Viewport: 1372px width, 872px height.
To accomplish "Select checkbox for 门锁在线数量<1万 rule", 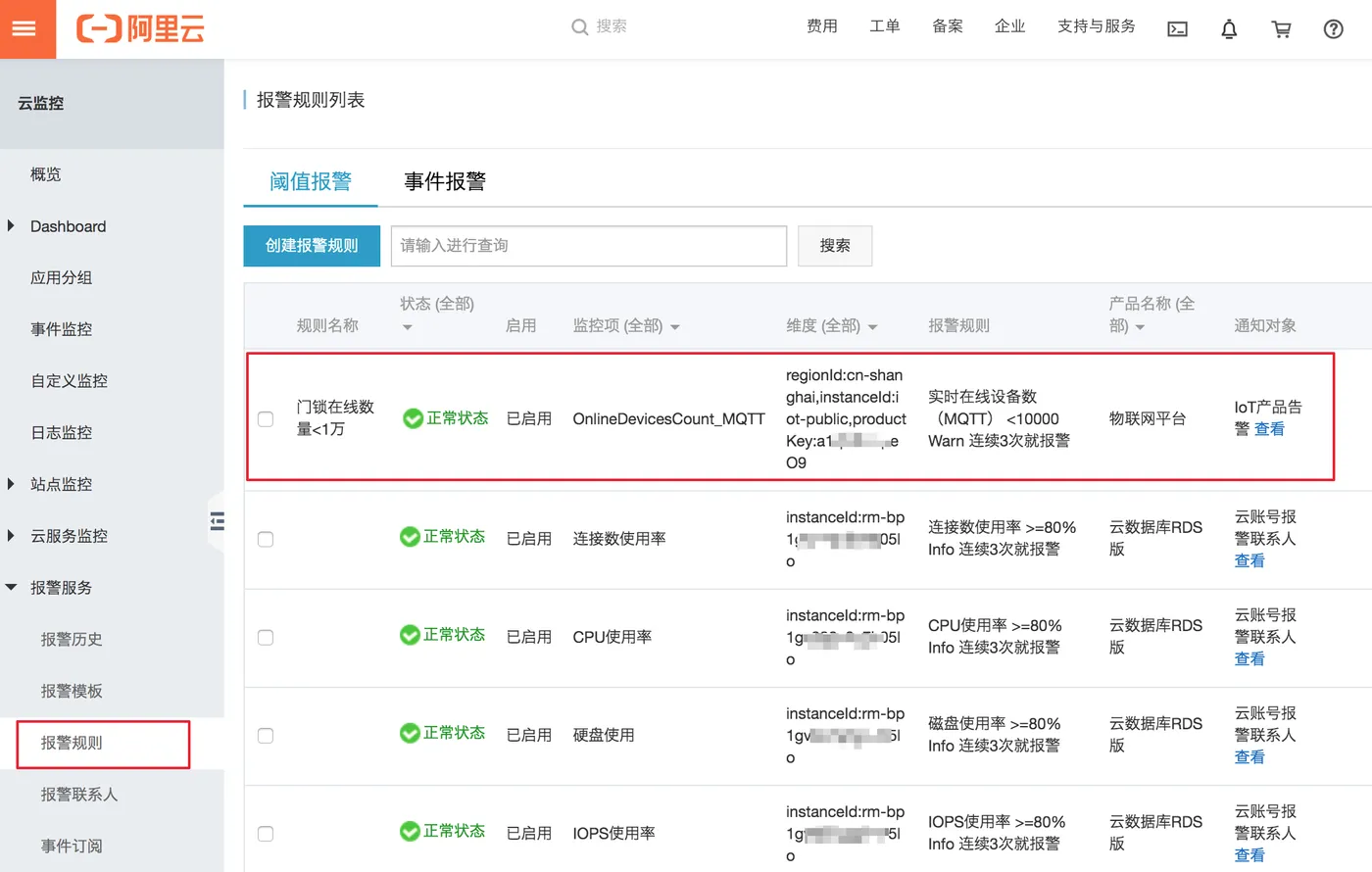I will point(266,419).
